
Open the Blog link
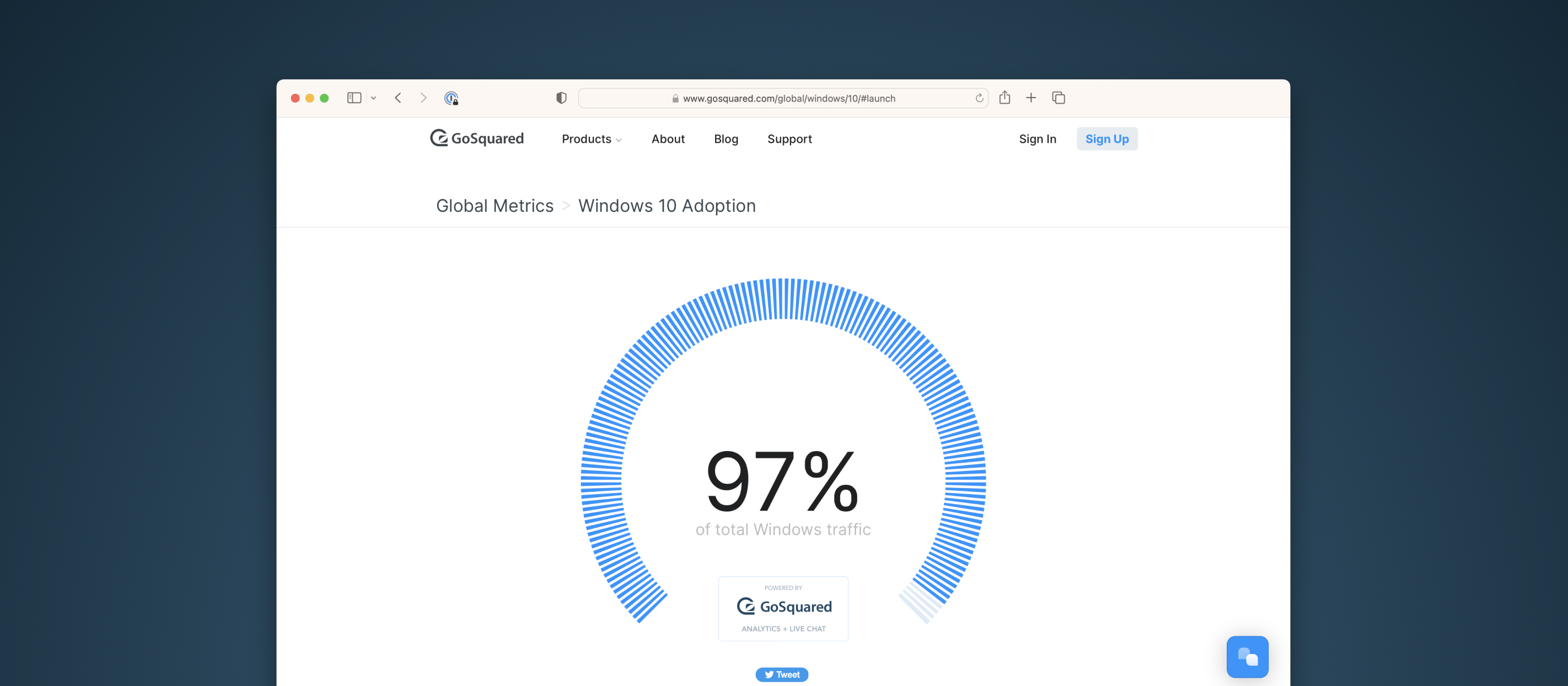[x=726, y=139]
